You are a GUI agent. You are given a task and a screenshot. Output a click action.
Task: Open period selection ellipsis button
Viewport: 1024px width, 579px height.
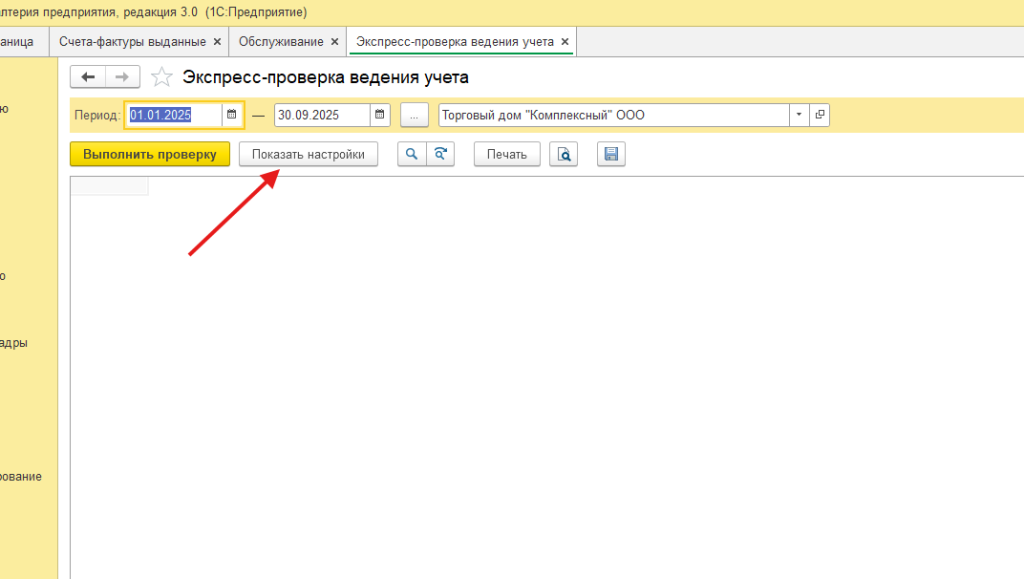[415, 115]
